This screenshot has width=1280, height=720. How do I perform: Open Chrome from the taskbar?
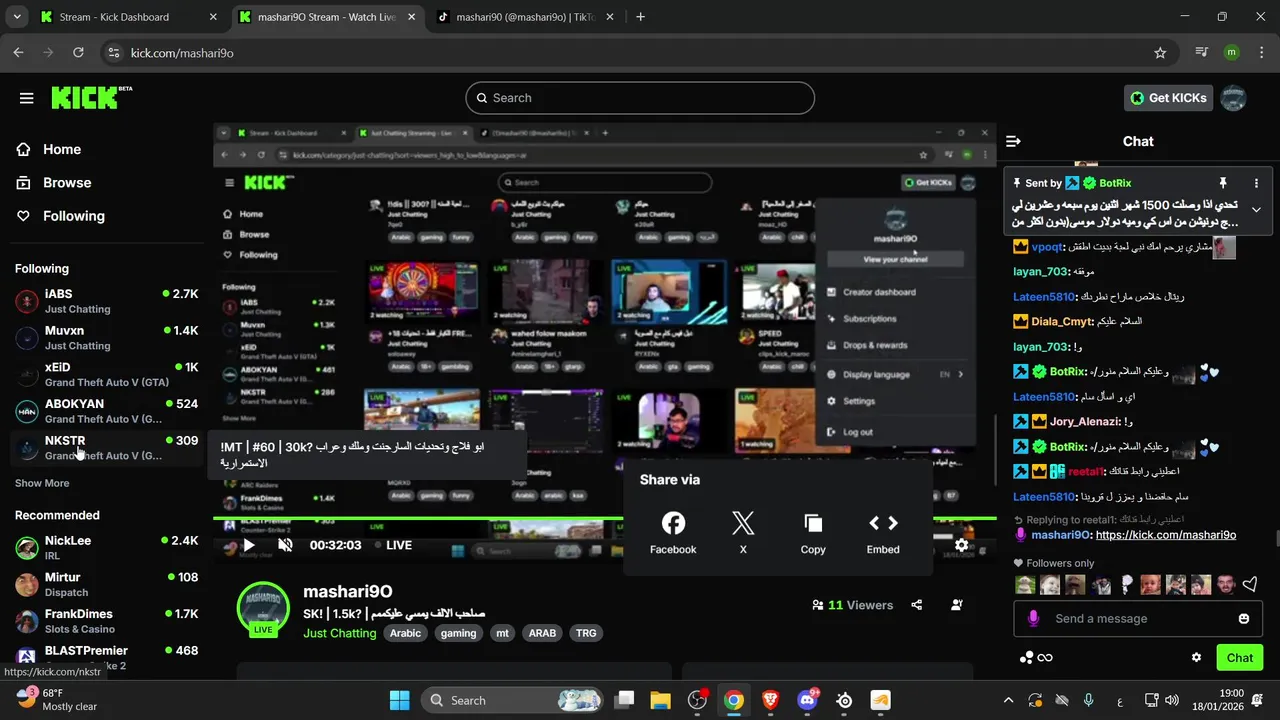click(x=734, y=700)
